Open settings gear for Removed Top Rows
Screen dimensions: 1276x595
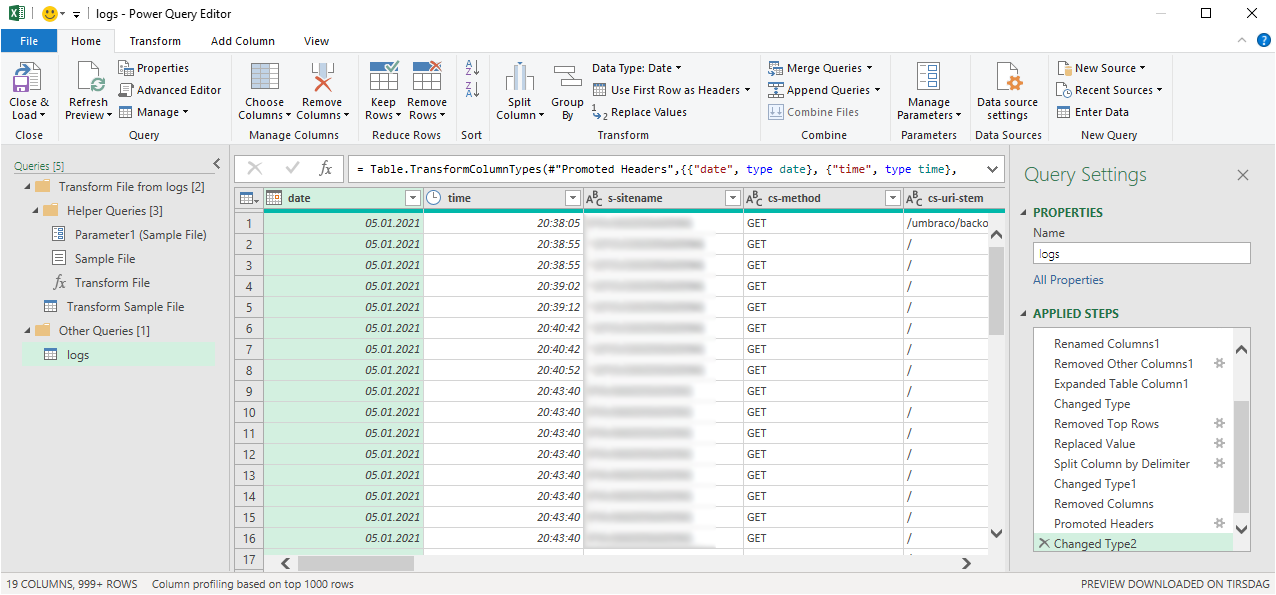[x=1220, y=424]
